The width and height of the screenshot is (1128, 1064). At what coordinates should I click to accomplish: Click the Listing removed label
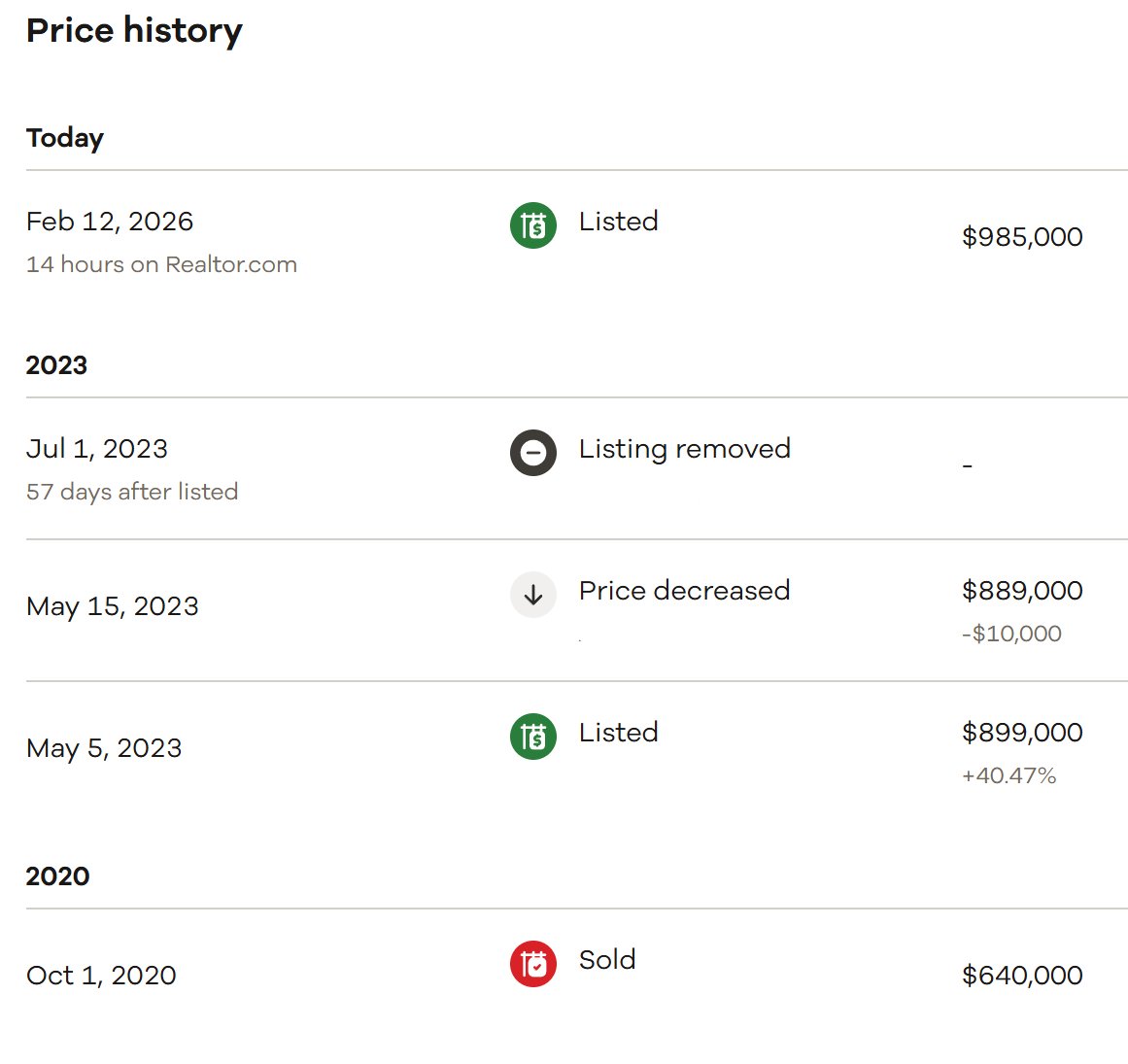(684, 449)
